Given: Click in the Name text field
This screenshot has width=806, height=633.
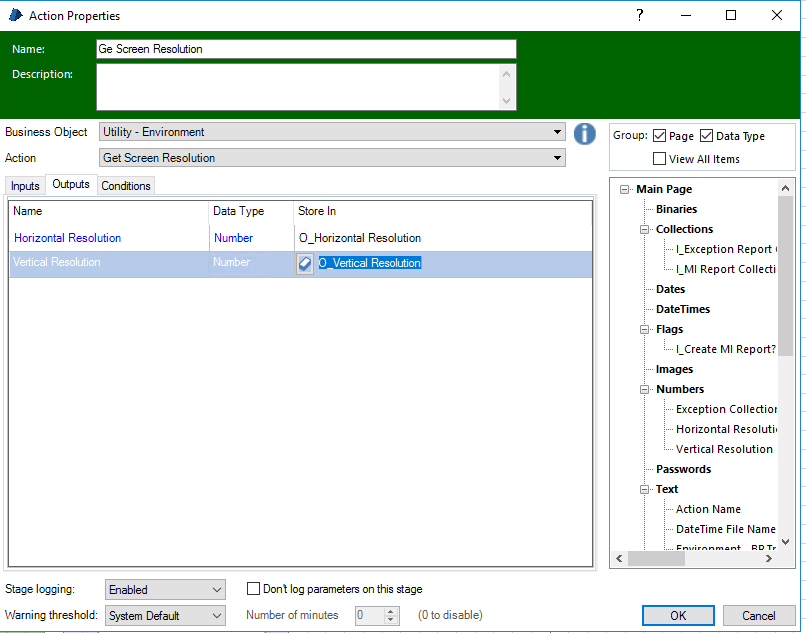Looking at the screenshot, I should tap(306, 49).
